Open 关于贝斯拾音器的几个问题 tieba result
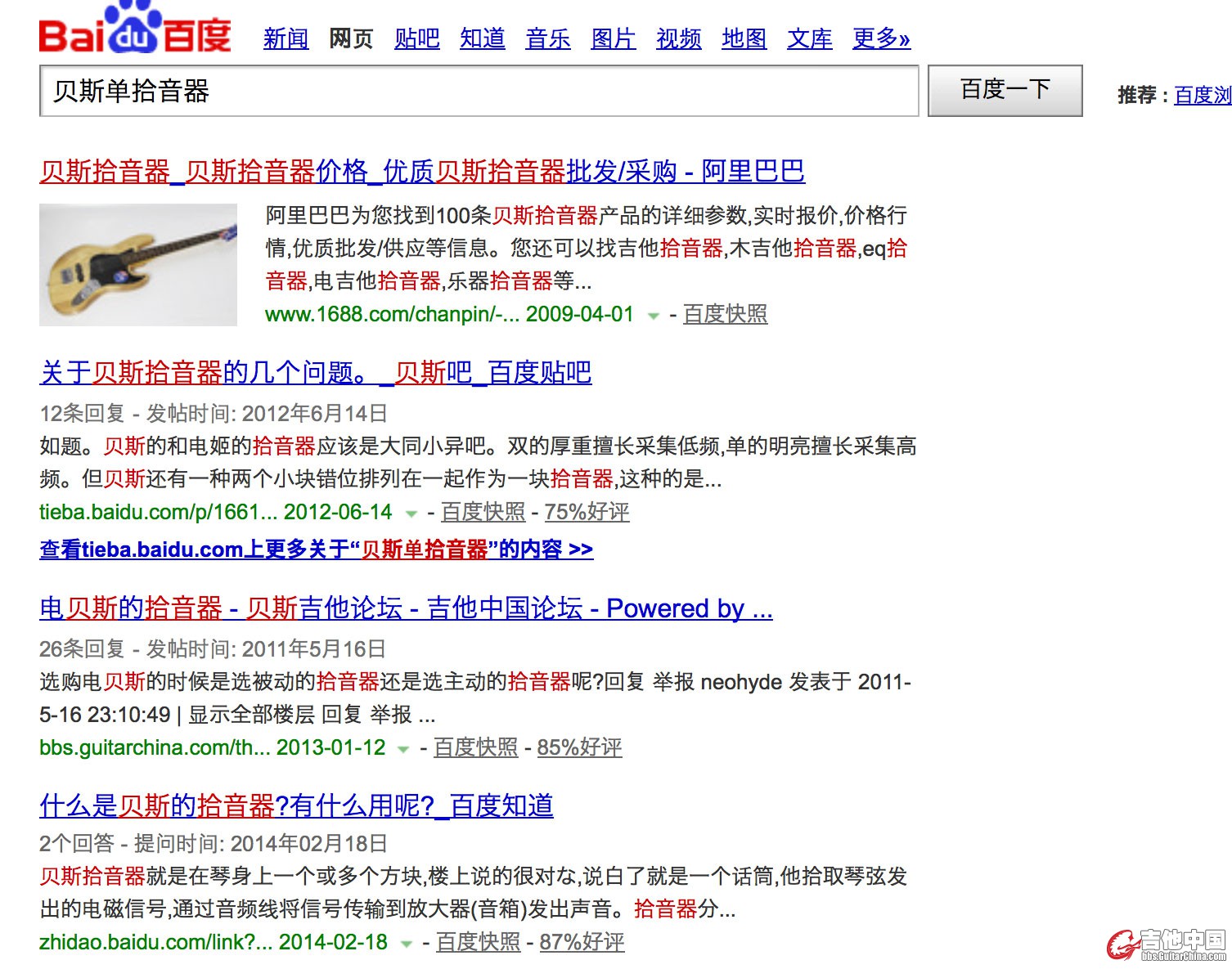The width and height of the screenshot is (1232, 969). [x=315, y=372]
